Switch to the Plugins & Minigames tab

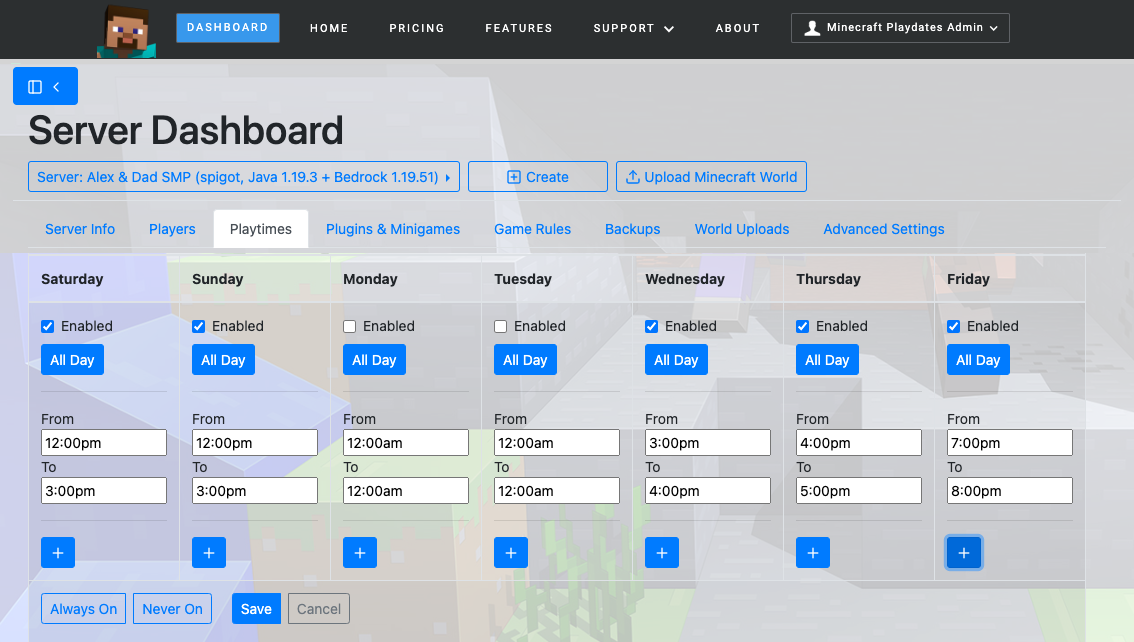tap(393, 229)
